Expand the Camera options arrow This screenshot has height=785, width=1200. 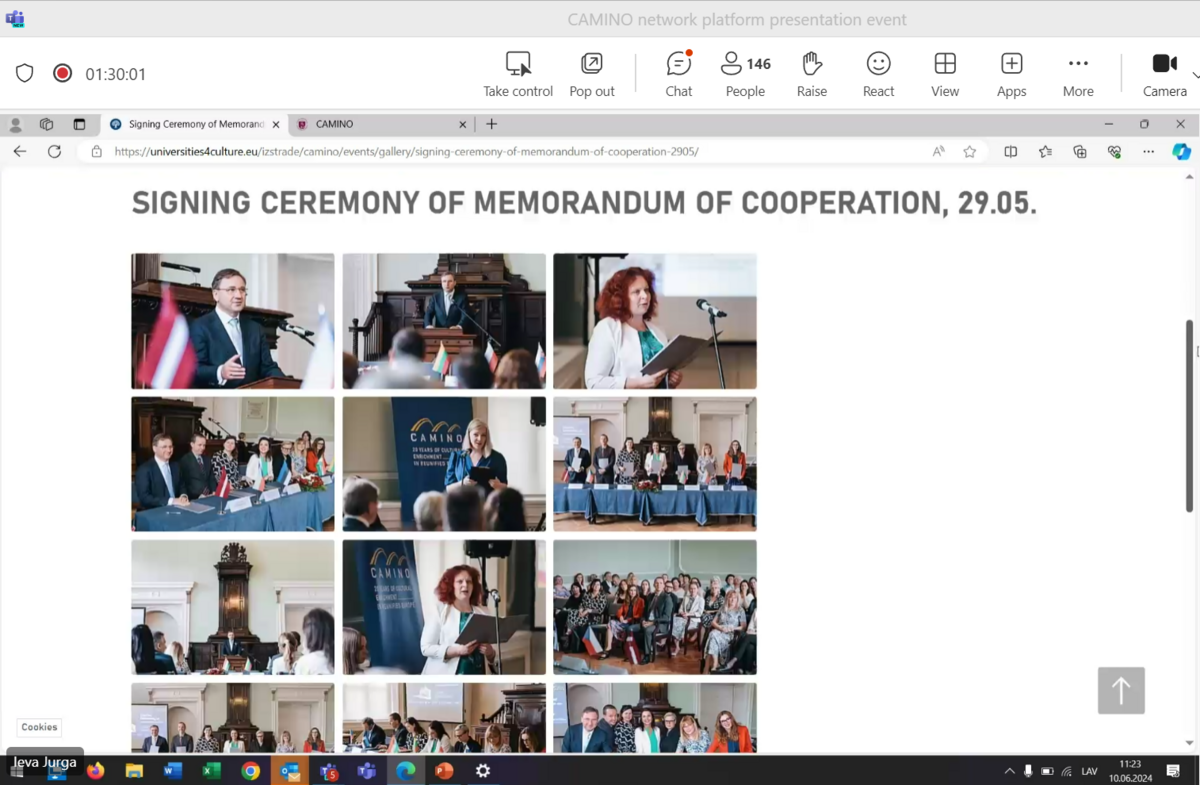1195,75
